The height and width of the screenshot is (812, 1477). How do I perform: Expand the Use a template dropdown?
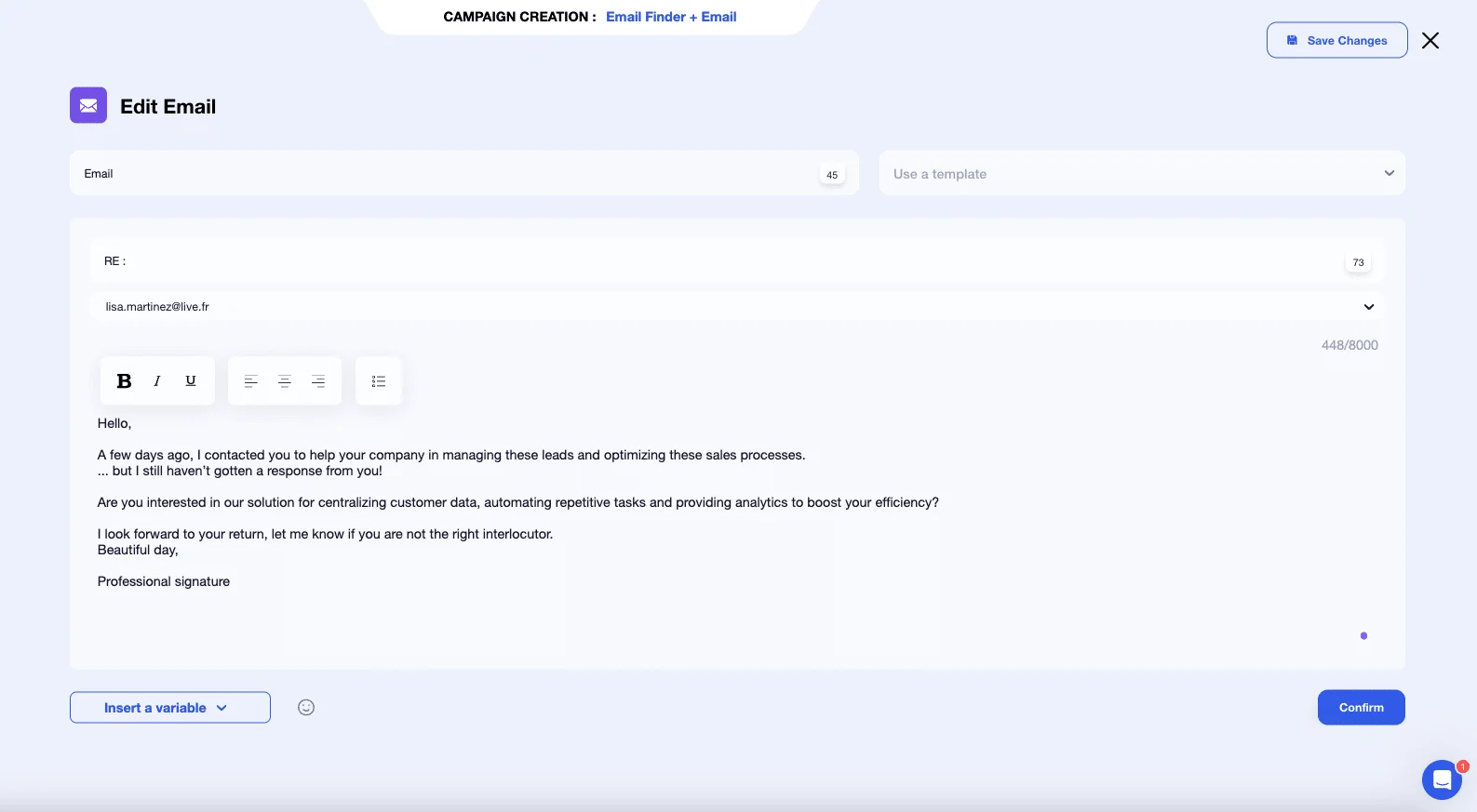coord(1142,174)
